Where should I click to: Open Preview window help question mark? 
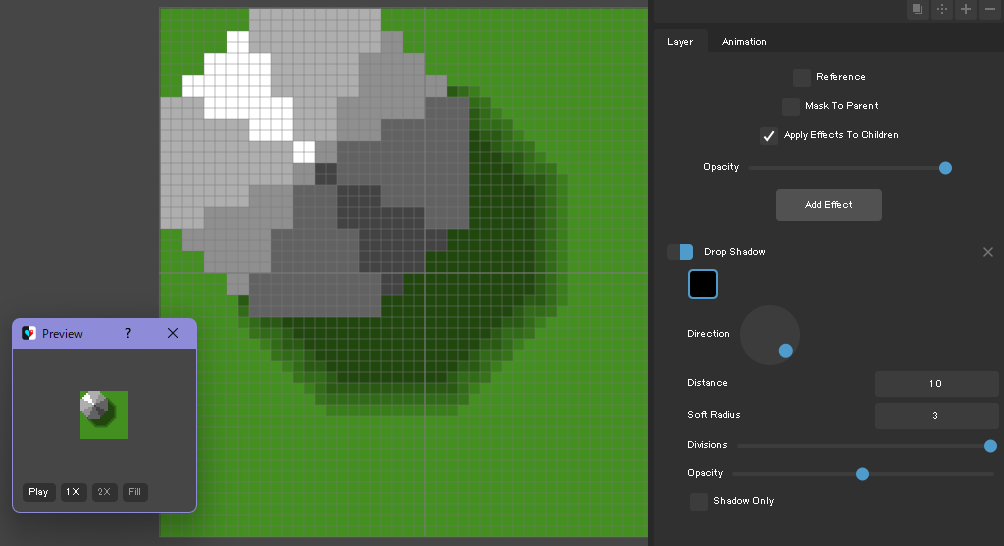point(128,333)
